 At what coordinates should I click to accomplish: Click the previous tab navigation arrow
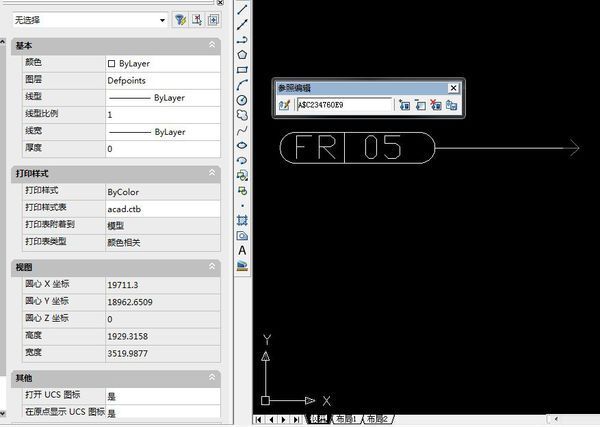point(271,420)
